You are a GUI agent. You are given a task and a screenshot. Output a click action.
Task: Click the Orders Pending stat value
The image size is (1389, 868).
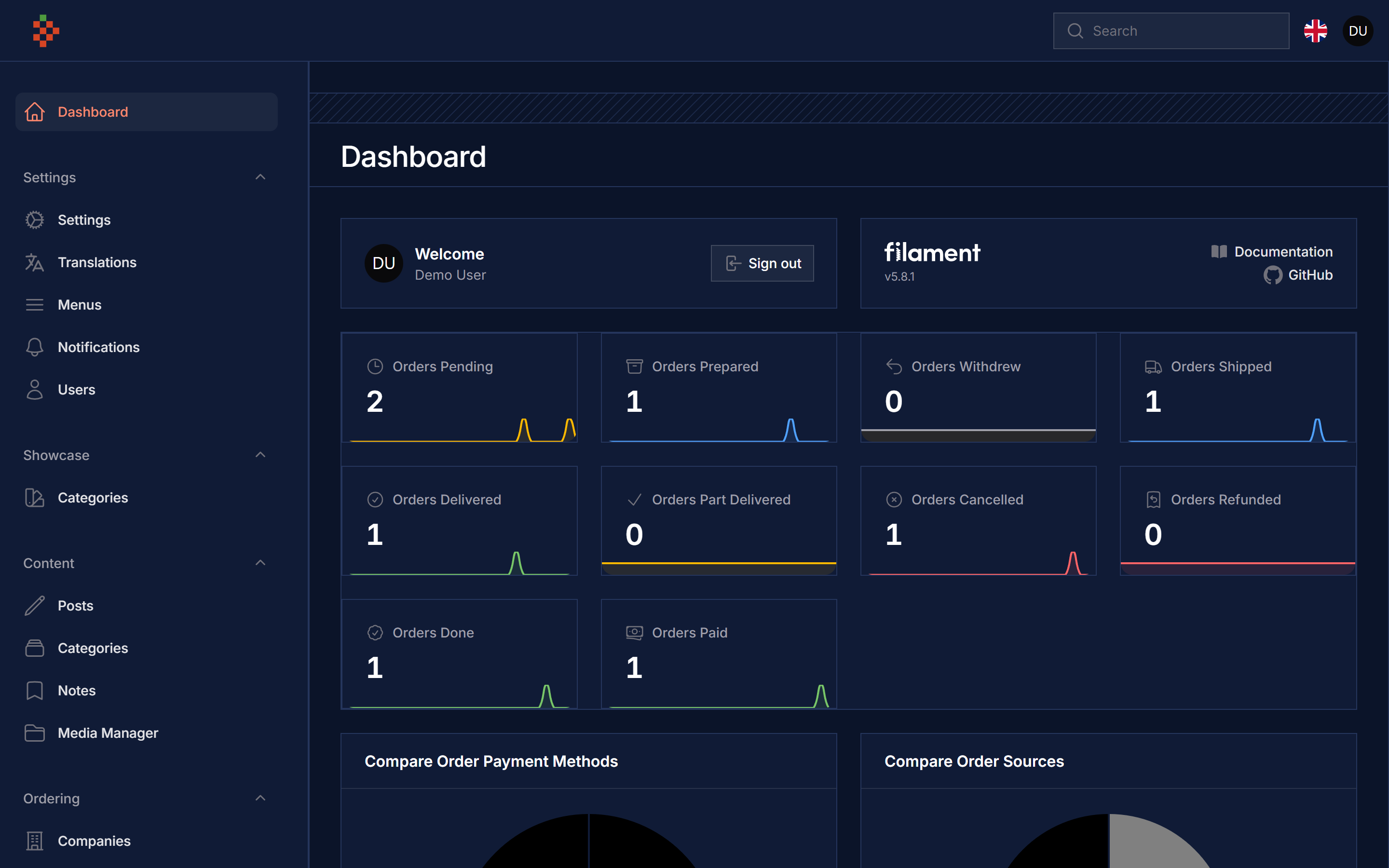click(375, 401)
